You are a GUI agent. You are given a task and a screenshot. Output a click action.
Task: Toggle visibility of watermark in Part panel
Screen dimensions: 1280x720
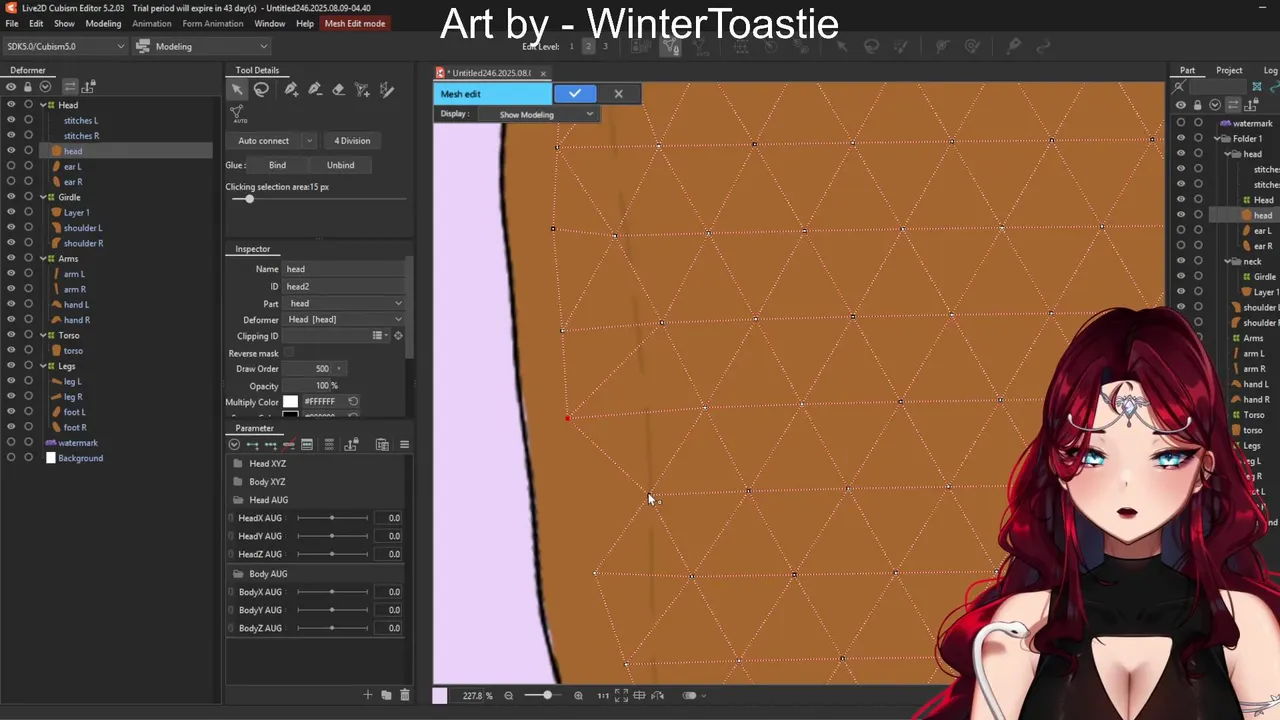point(1181,123)
